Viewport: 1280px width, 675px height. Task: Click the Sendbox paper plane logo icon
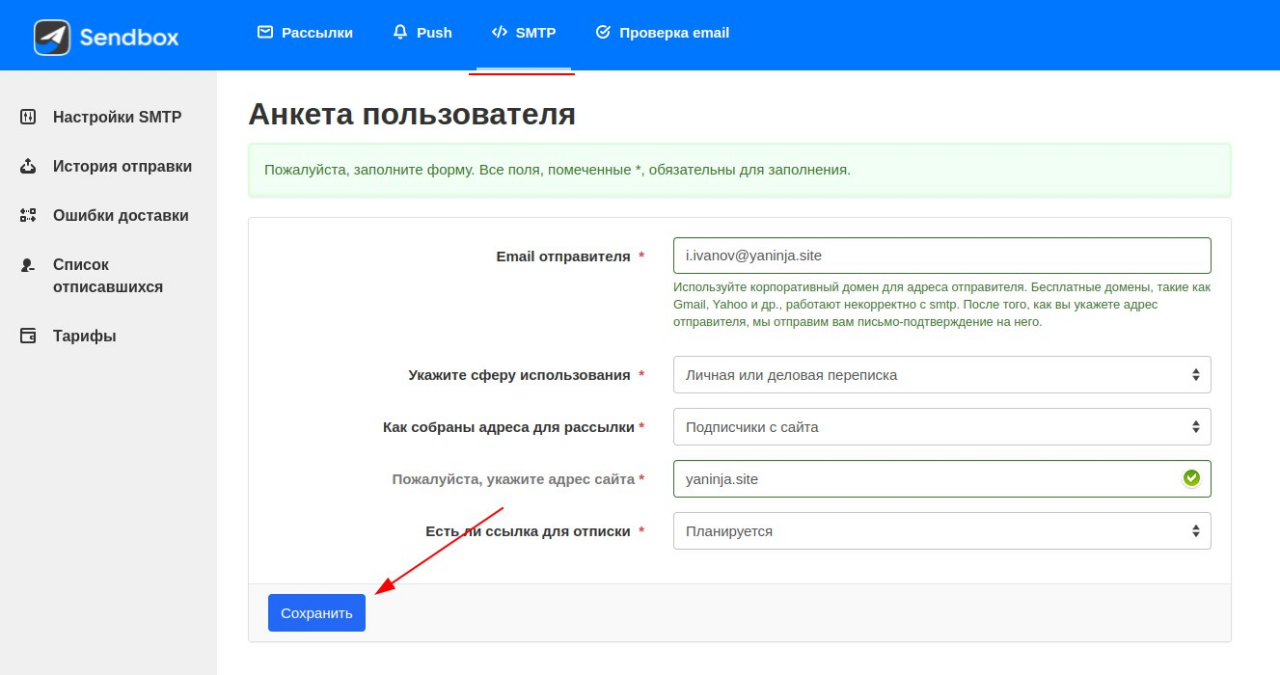coord(52,38)
